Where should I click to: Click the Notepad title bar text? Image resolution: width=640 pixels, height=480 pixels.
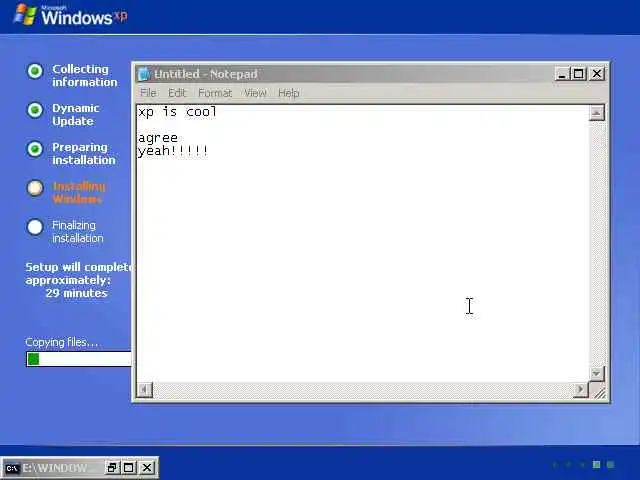[206, 74]
